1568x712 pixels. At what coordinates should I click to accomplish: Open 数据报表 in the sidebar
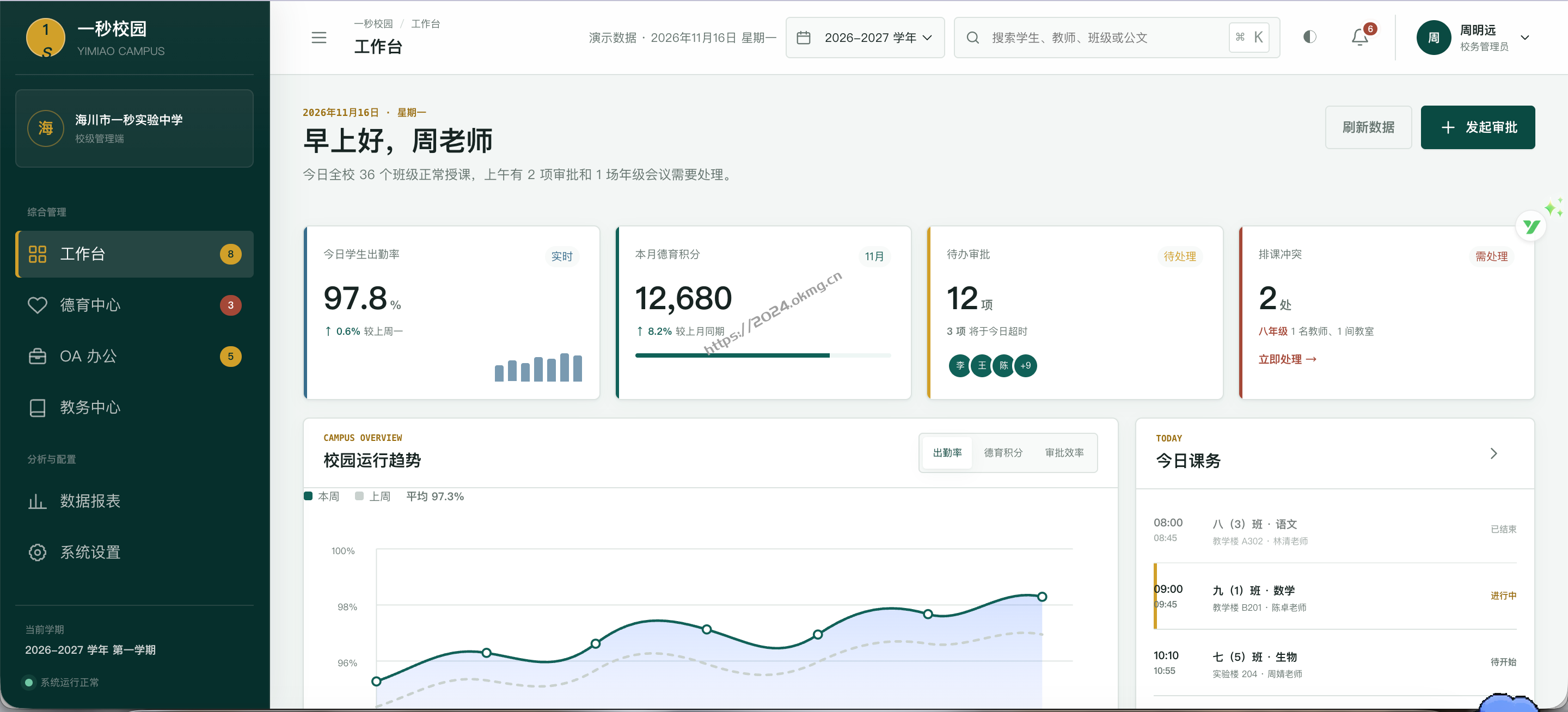tap(134, 501)
